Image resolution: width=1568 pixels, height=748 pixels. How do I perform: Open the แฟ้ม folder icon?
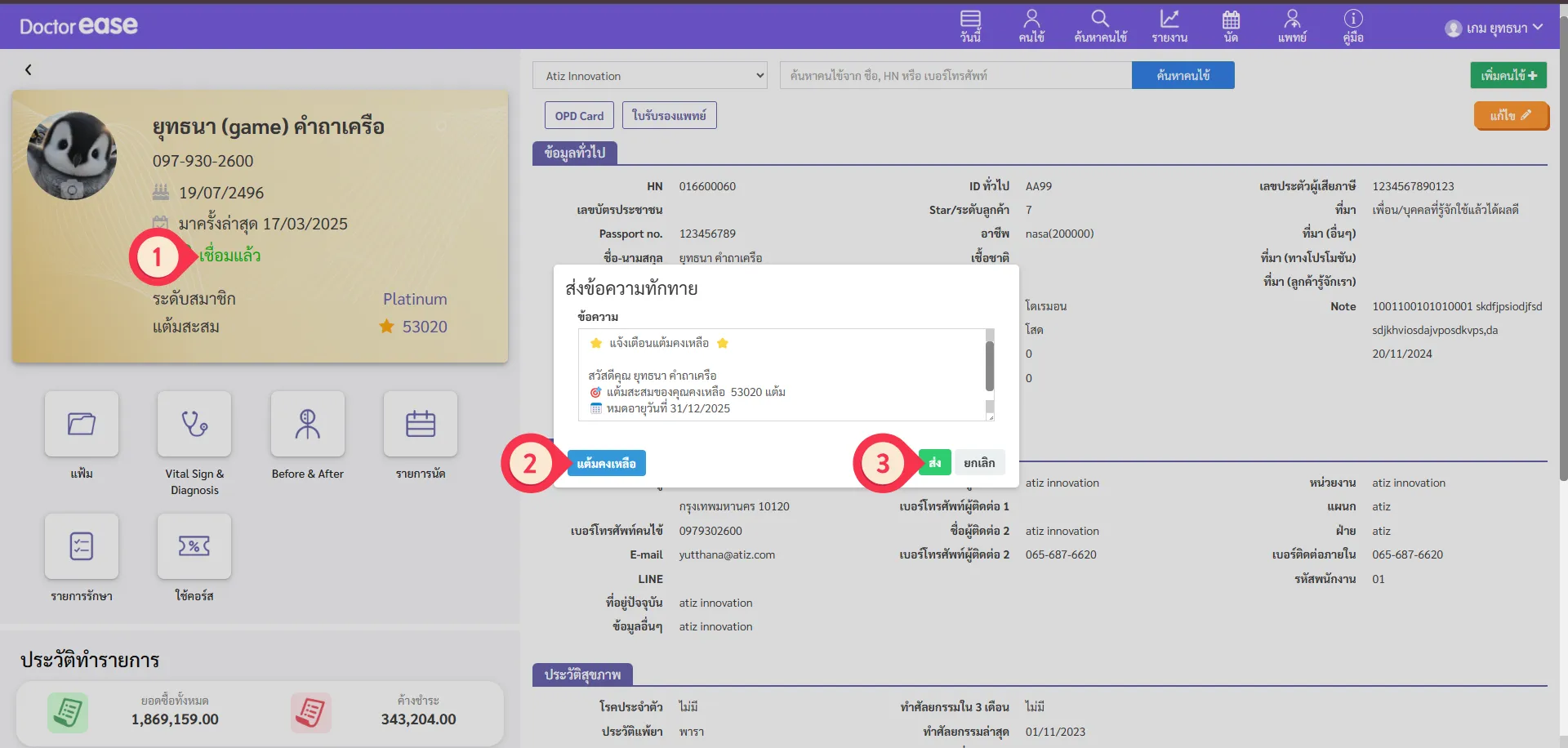[x=82, y=424]
